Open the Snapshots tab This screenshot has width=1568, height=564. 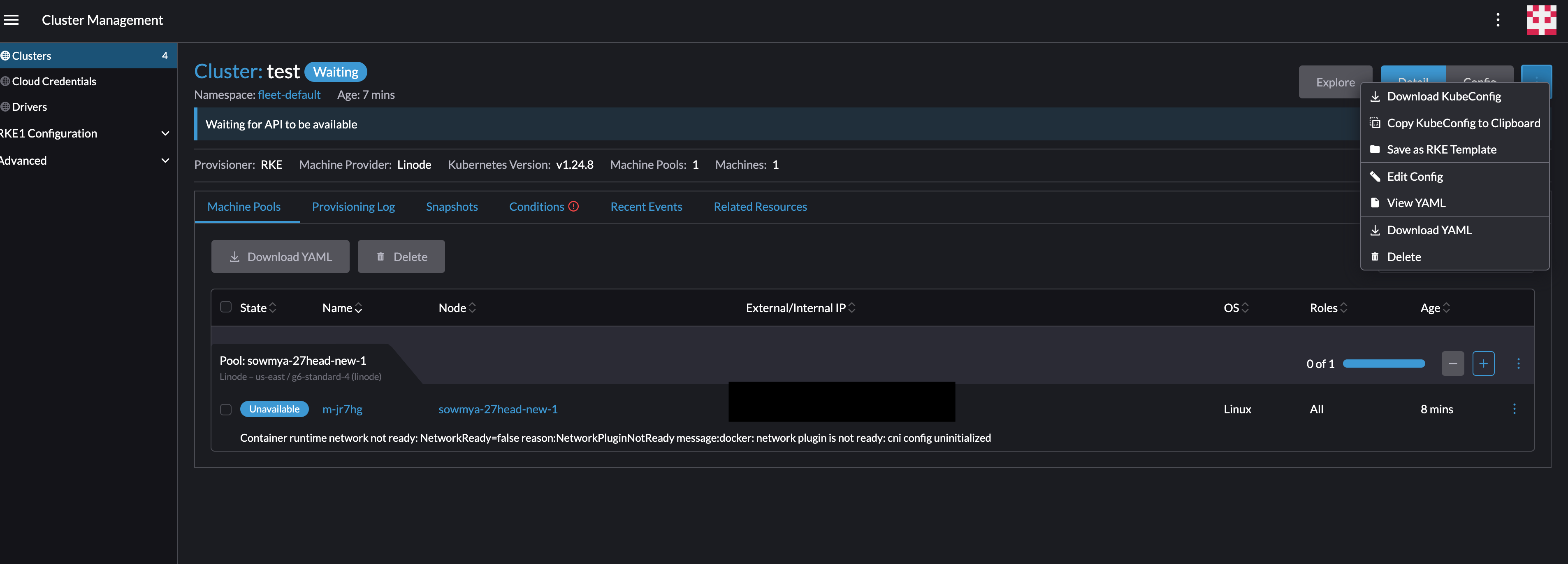pyautogui.click(x=452, y=207)
